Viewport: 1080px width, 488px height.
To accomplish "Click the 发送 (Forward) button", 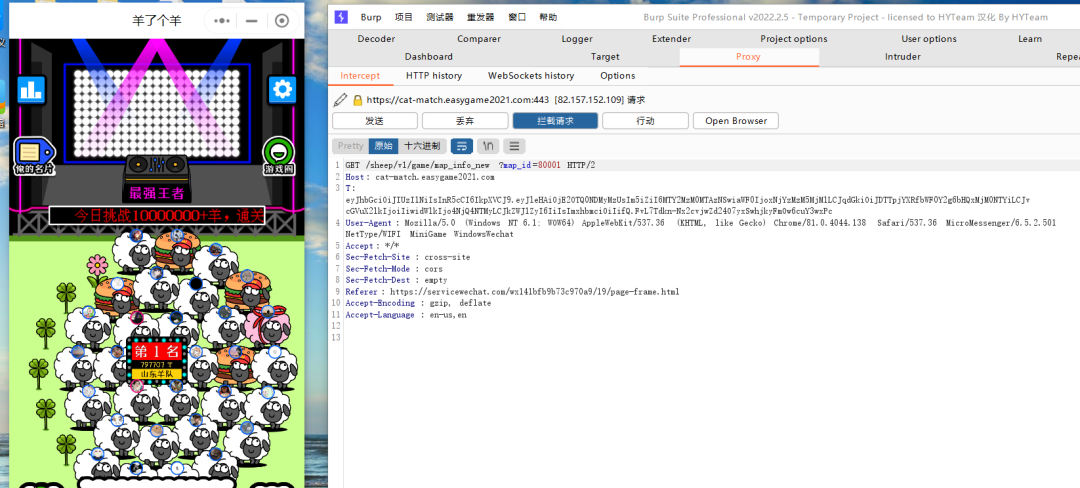I will pos(375,120).
